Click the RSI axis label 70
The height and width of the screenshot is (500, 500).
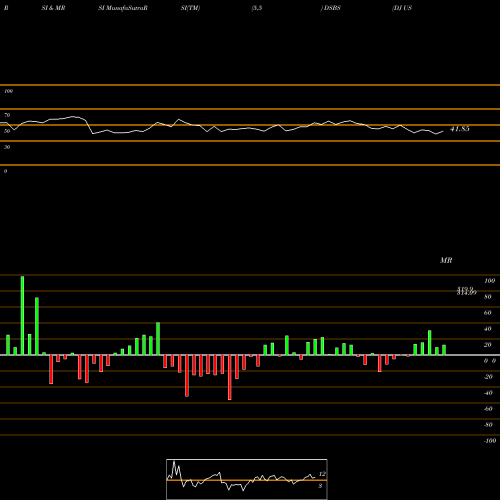coord(7,115)
